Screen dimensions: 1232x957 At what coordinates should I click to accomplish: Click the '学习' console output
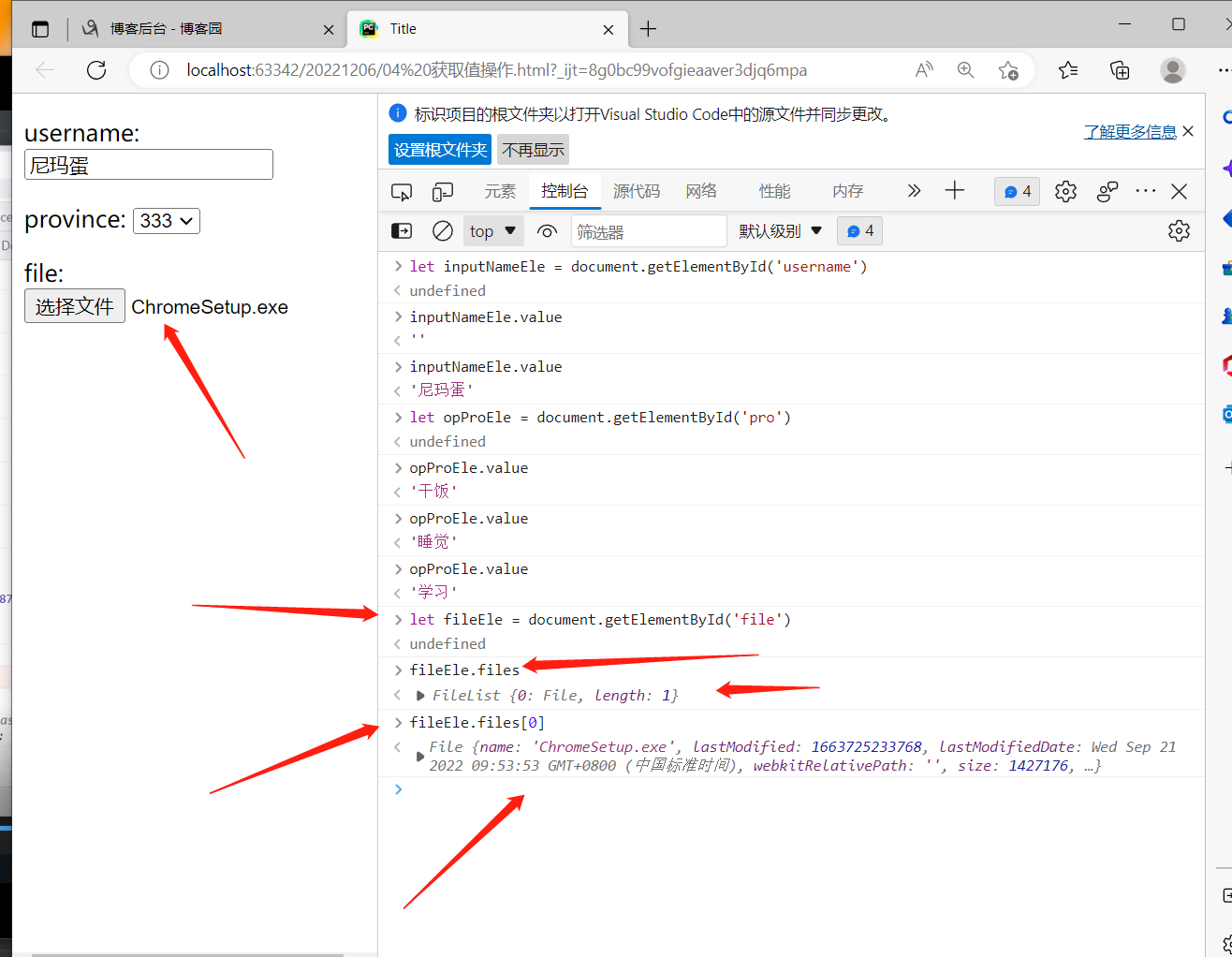[x=433, y=592]
